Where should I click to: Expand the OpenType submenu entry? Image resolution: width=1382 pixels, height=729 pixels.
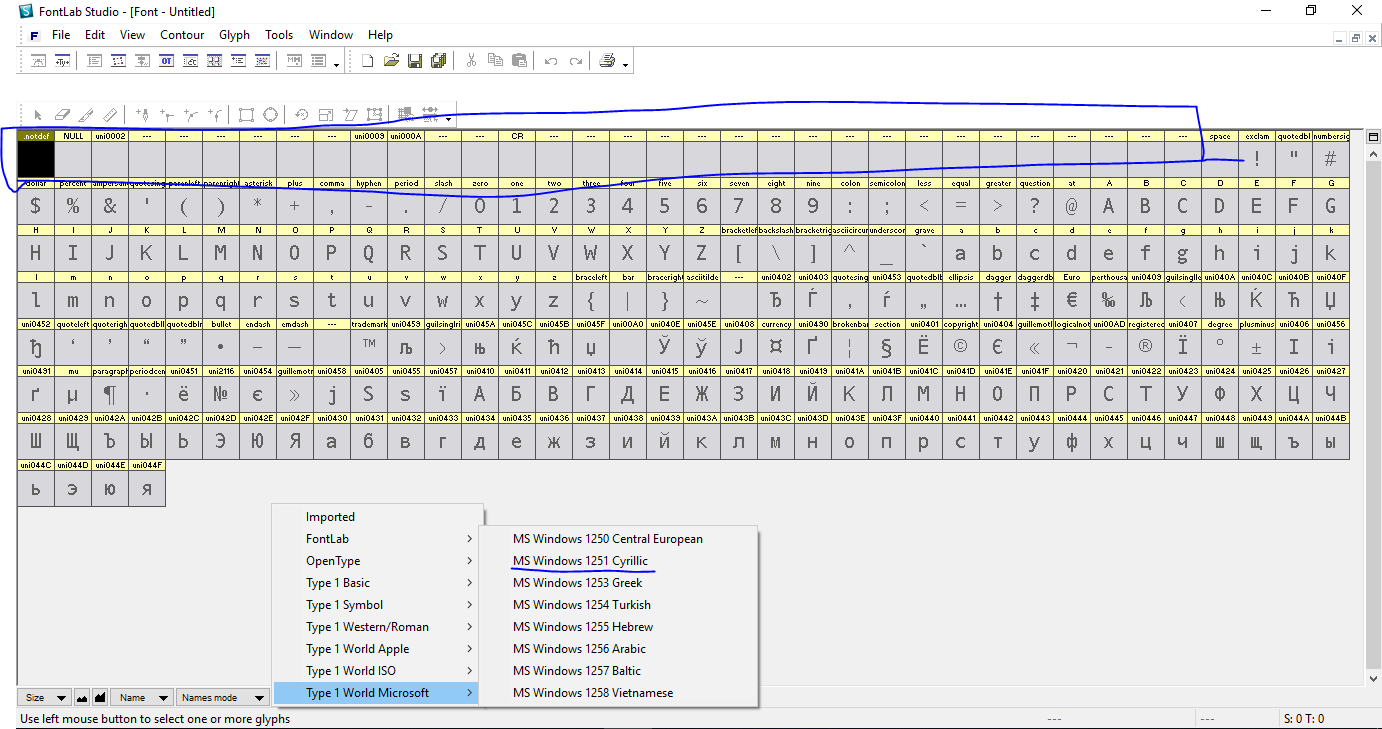(378, 561)
